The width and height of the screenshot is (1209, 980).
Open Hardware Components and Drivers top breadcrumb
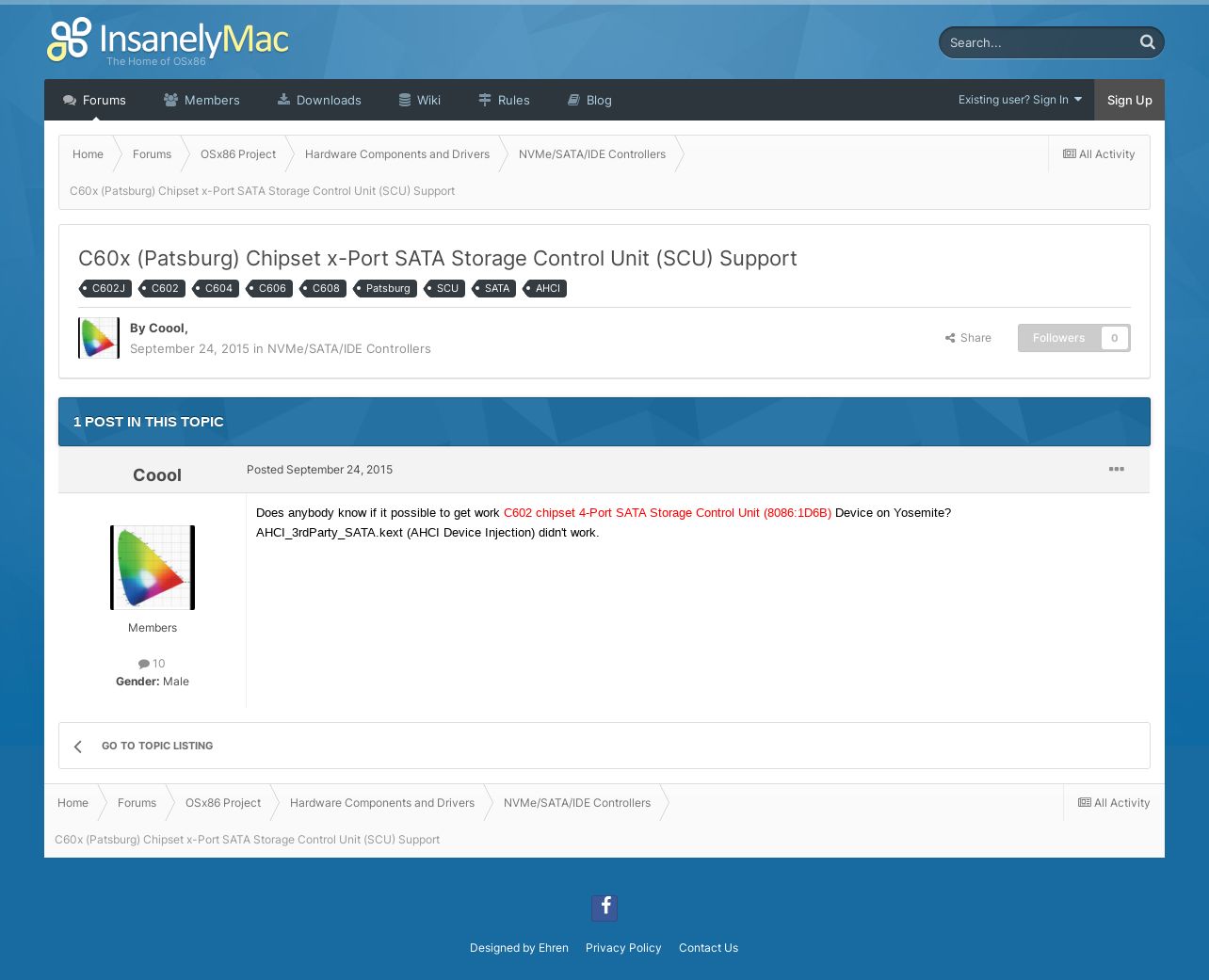pos(397,154)
